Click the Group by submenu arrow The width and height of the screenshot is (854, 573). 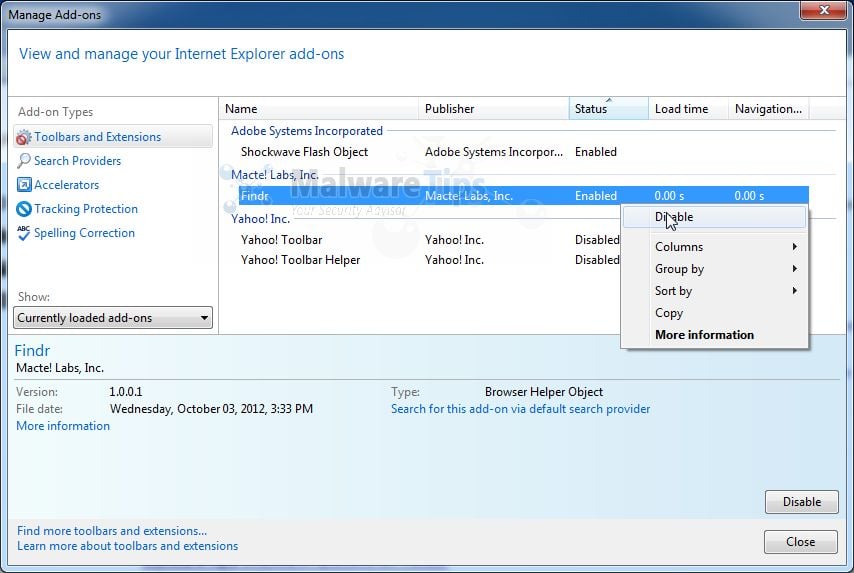pyautogui.click(x=795, y=269)
